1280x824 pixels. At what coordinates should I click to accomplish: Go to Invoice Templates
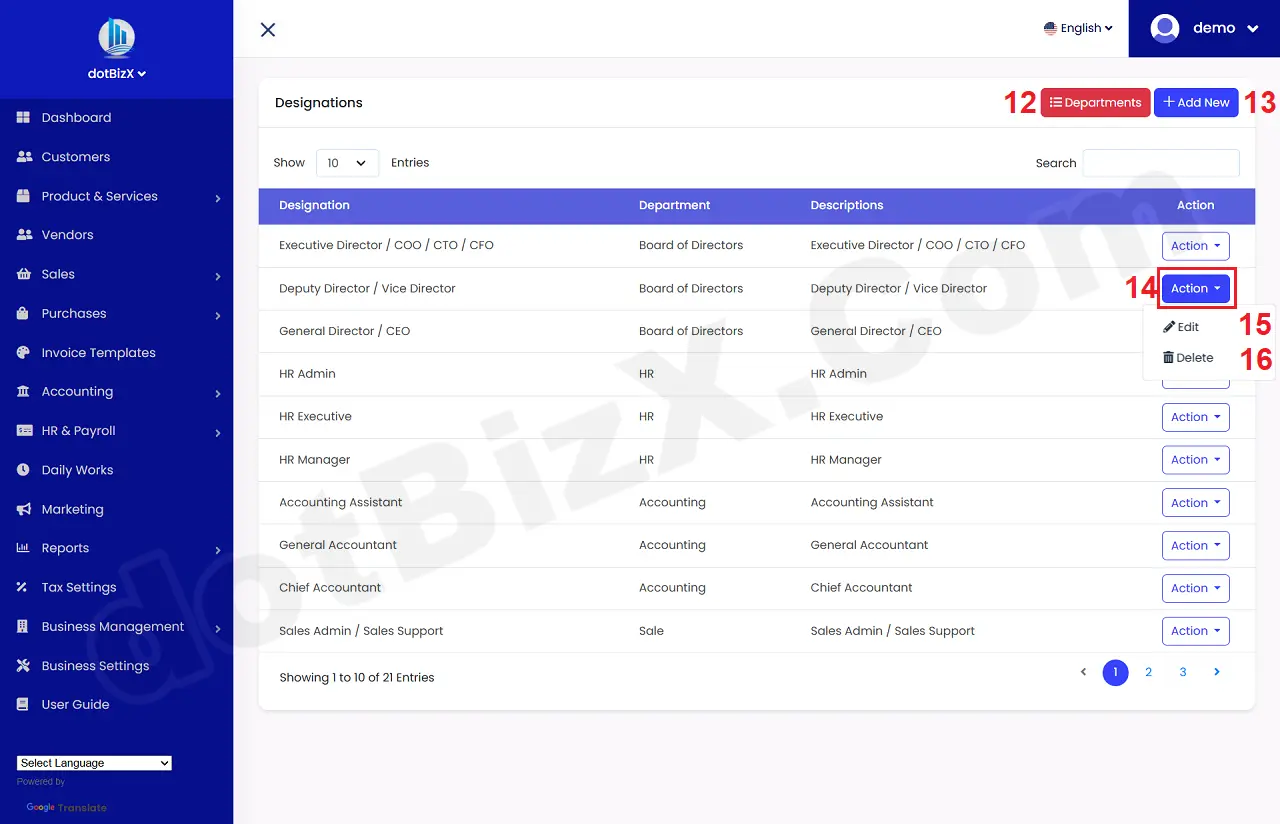98,352
